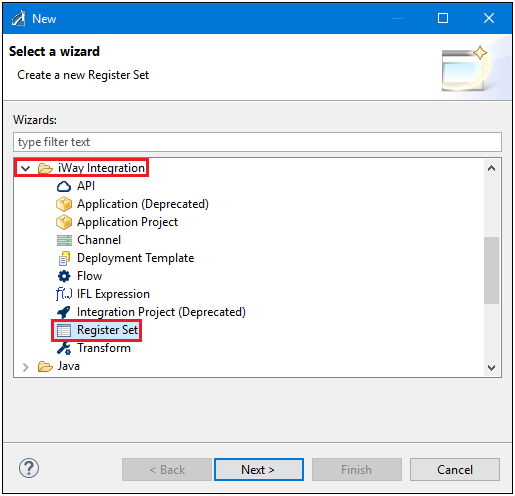The height and width of the screenshot is (496, 515).
Task: Click the wizards filter text field
Action: pos(257,142)
